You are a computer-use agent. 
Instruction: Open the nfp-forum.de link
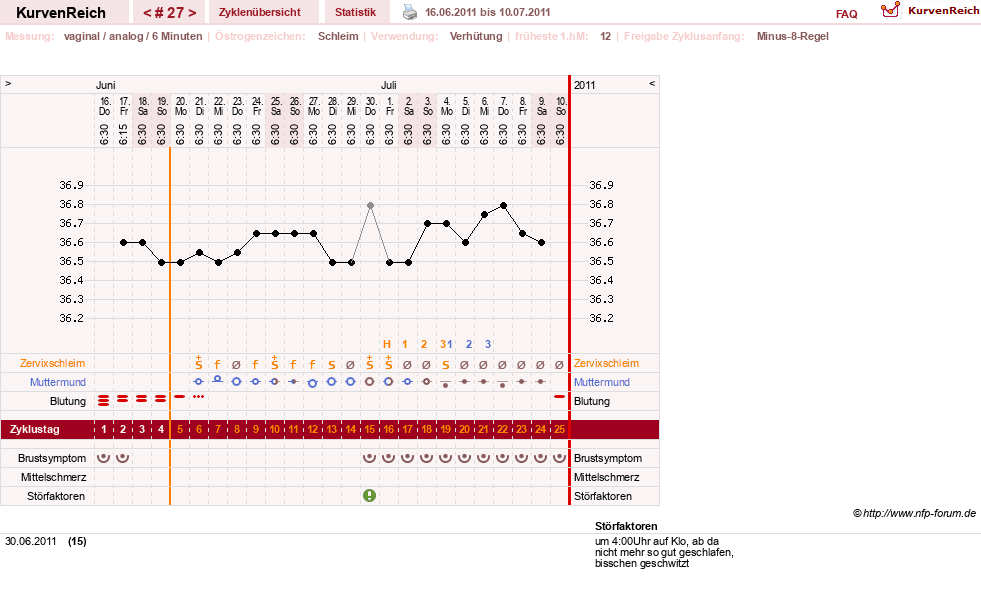pyautogui.click(x=919, y=513)
